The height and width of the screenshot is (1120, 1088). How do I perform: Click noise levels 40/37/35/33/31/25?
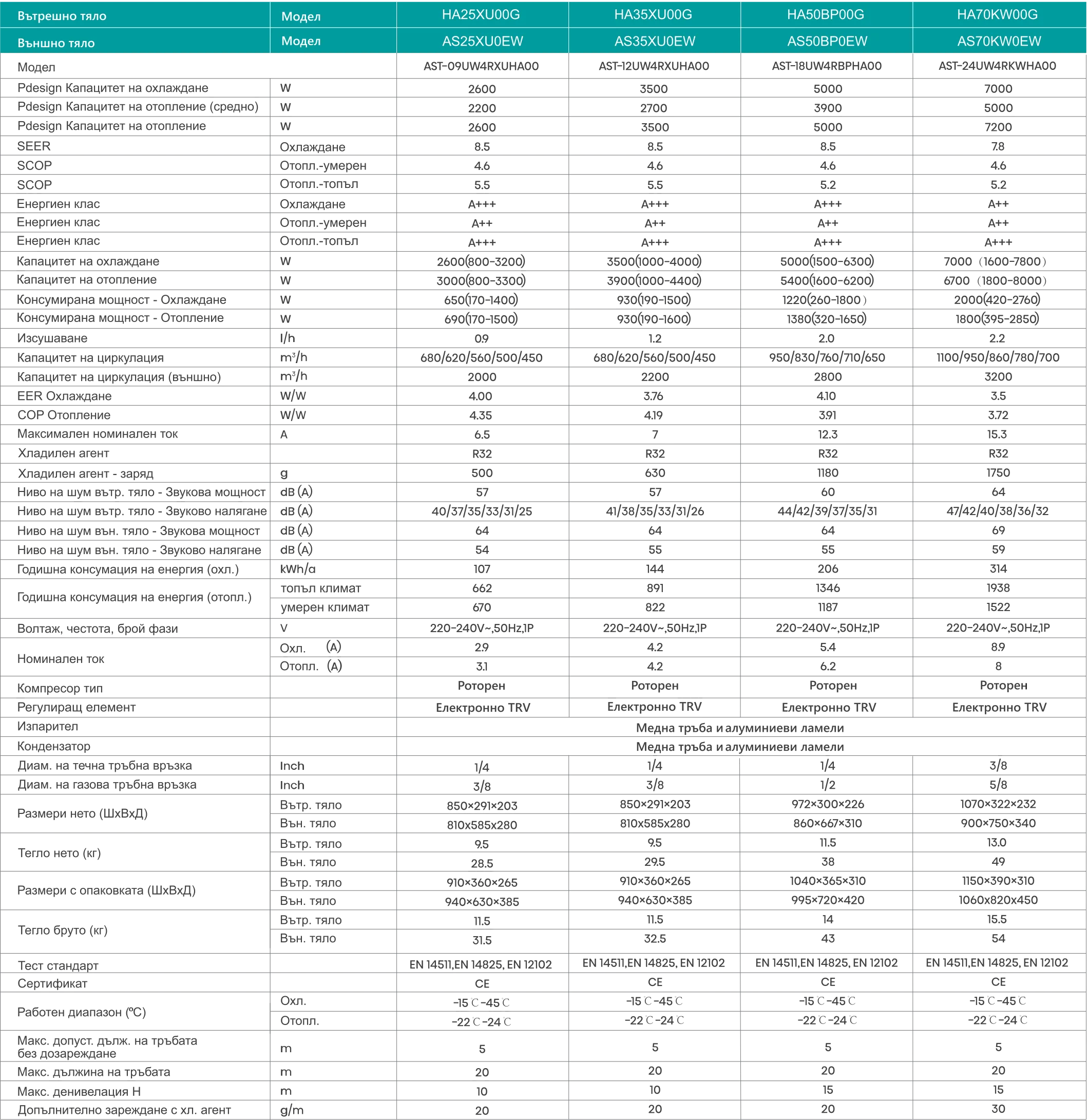(x=482, y=511)
